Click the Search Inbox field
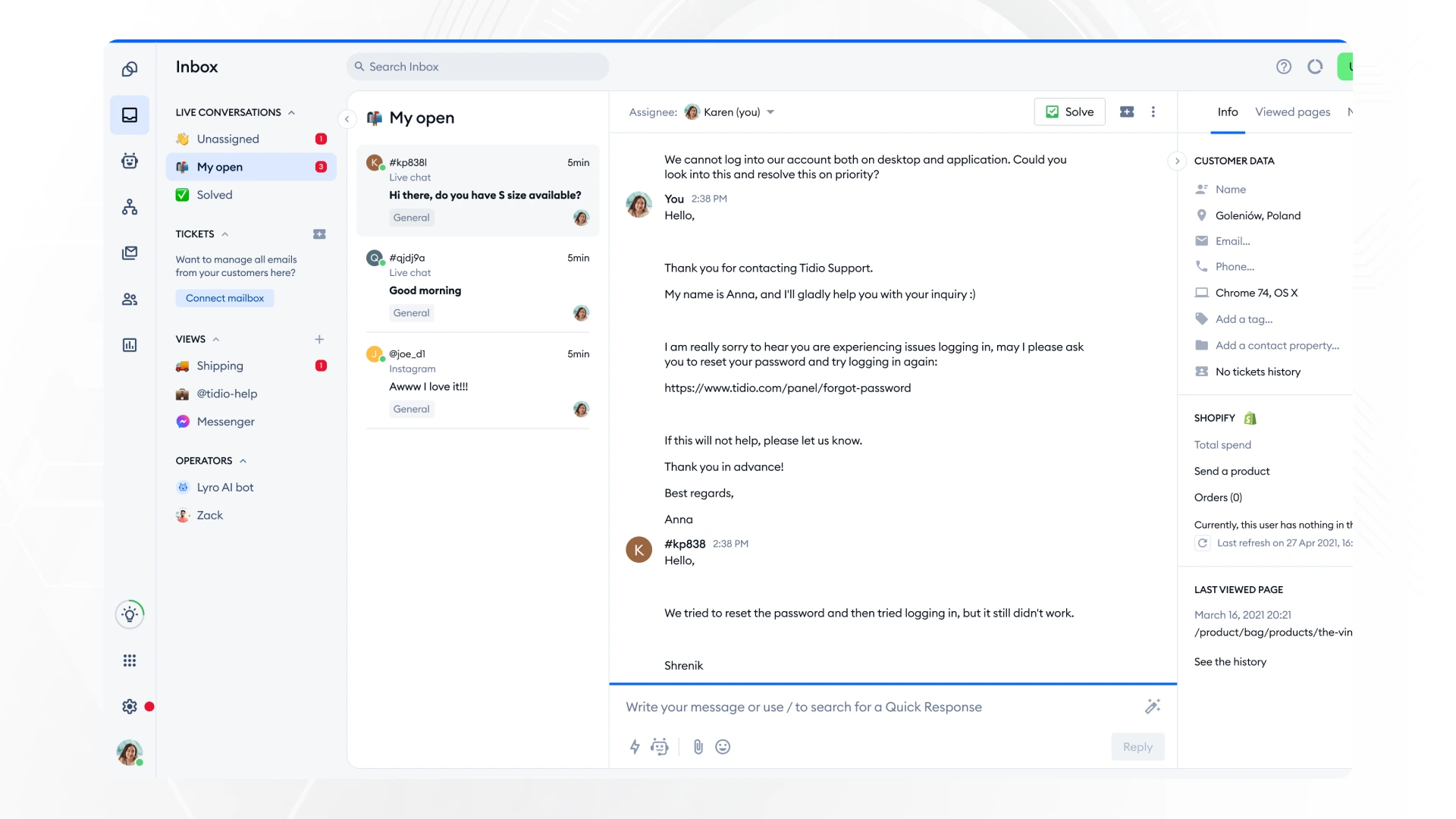Image resolution: width=1456 pixels, height=819 pixels. click(478, 67)
